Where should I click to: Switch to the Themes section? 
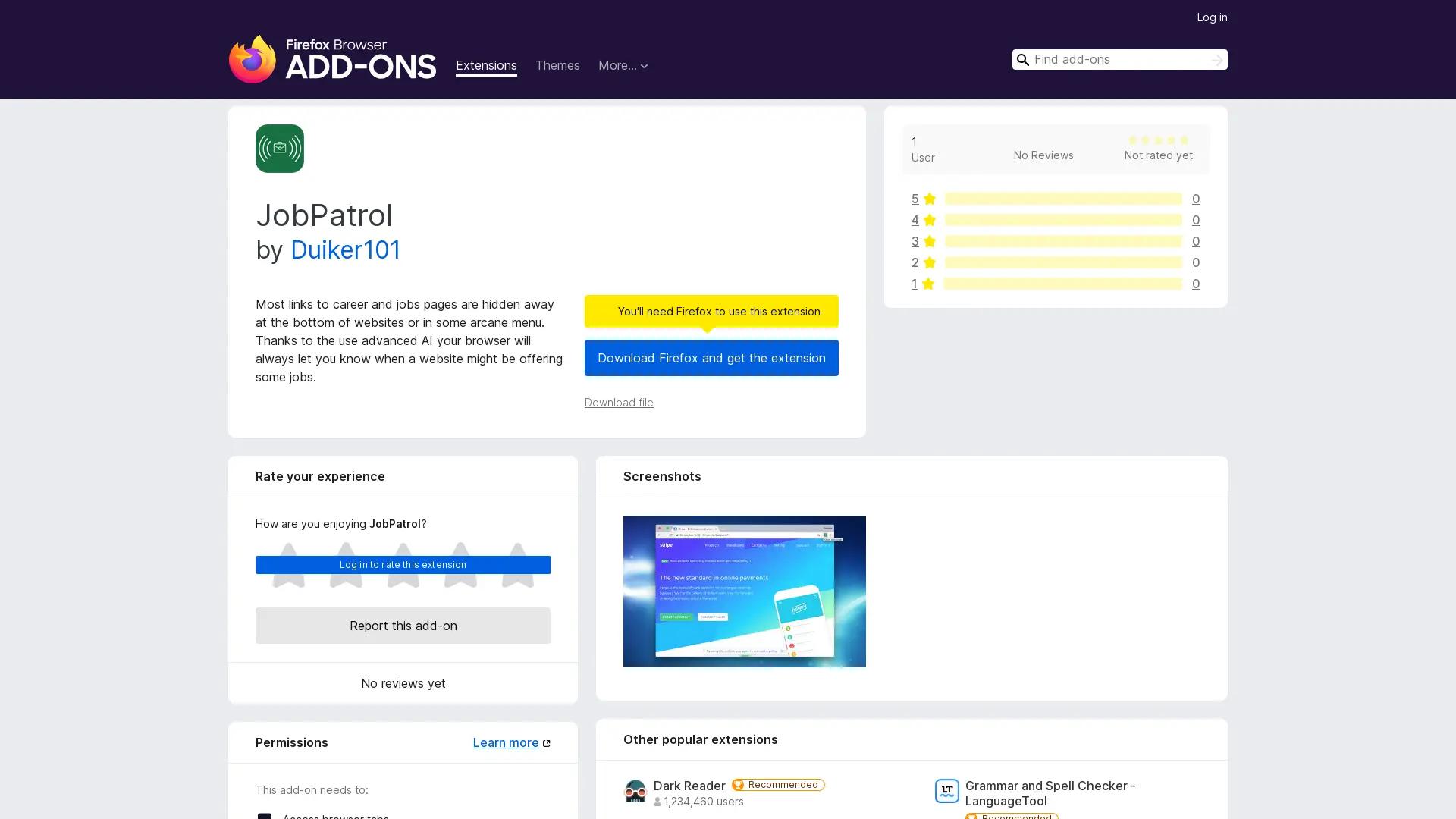coord(557,65)
